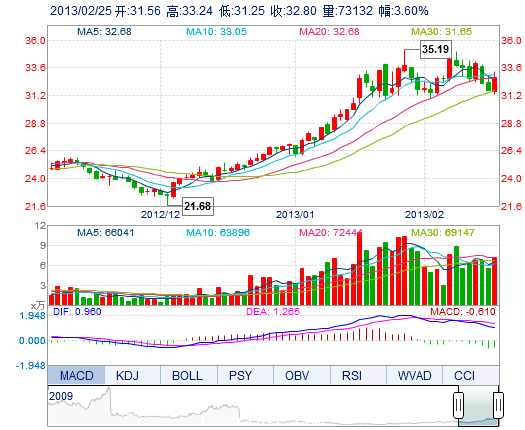Click the DIF: 0.960 MACD legend
Viewport: 525px width, 430px height.
click(77, 311)
